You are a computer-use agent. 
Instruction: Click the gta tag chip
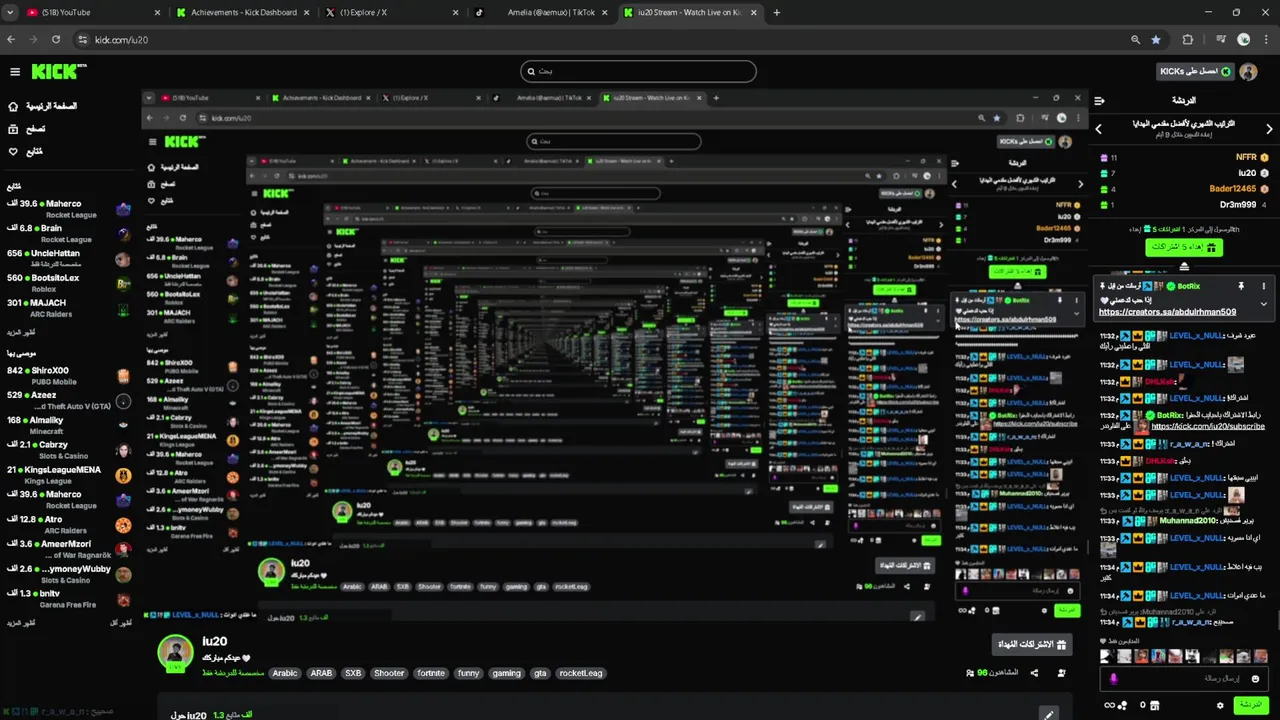(540, 673)
